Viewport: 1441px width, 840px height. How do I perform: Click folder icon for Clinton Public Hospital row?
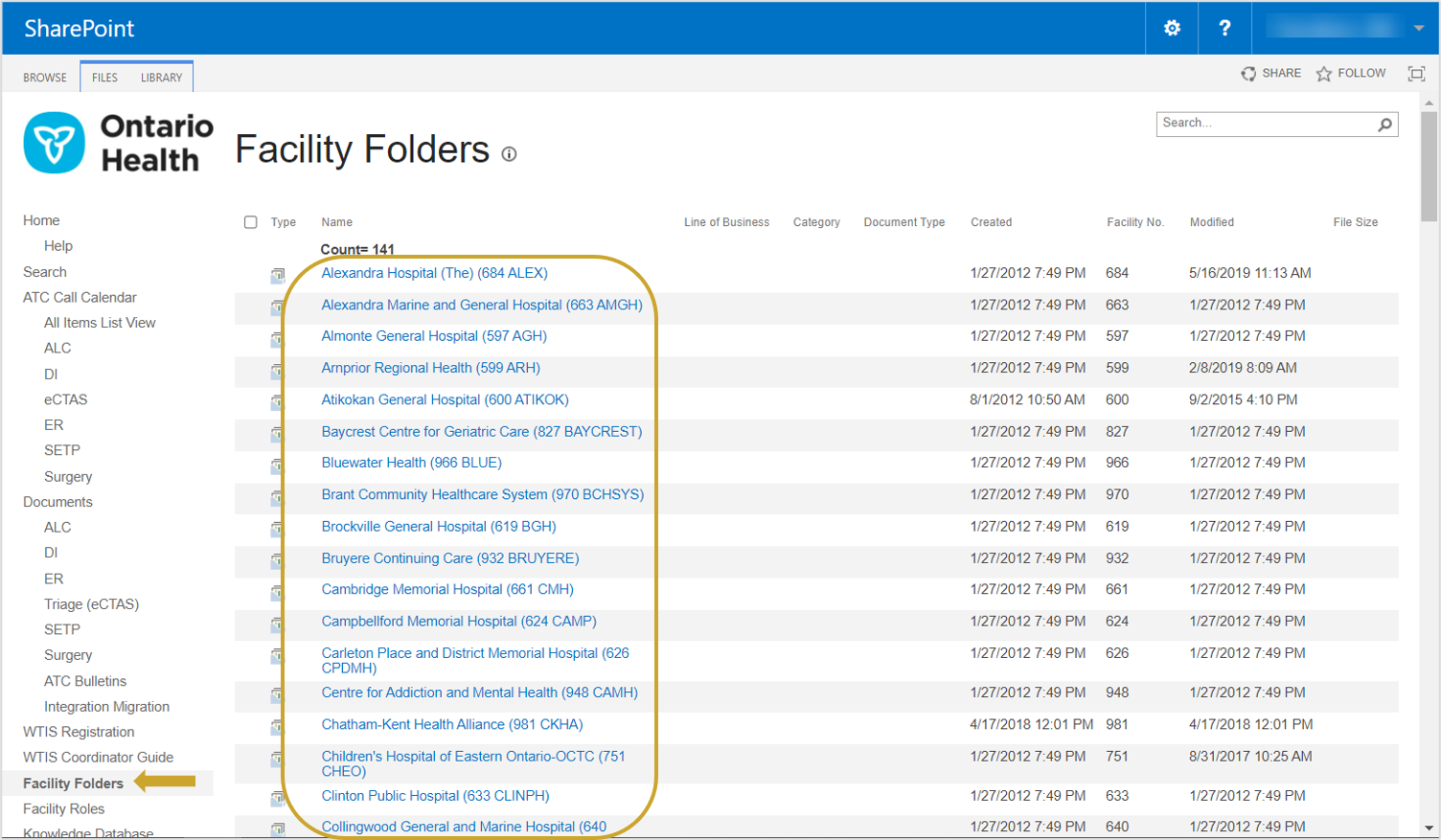click(x=278, y=797)
